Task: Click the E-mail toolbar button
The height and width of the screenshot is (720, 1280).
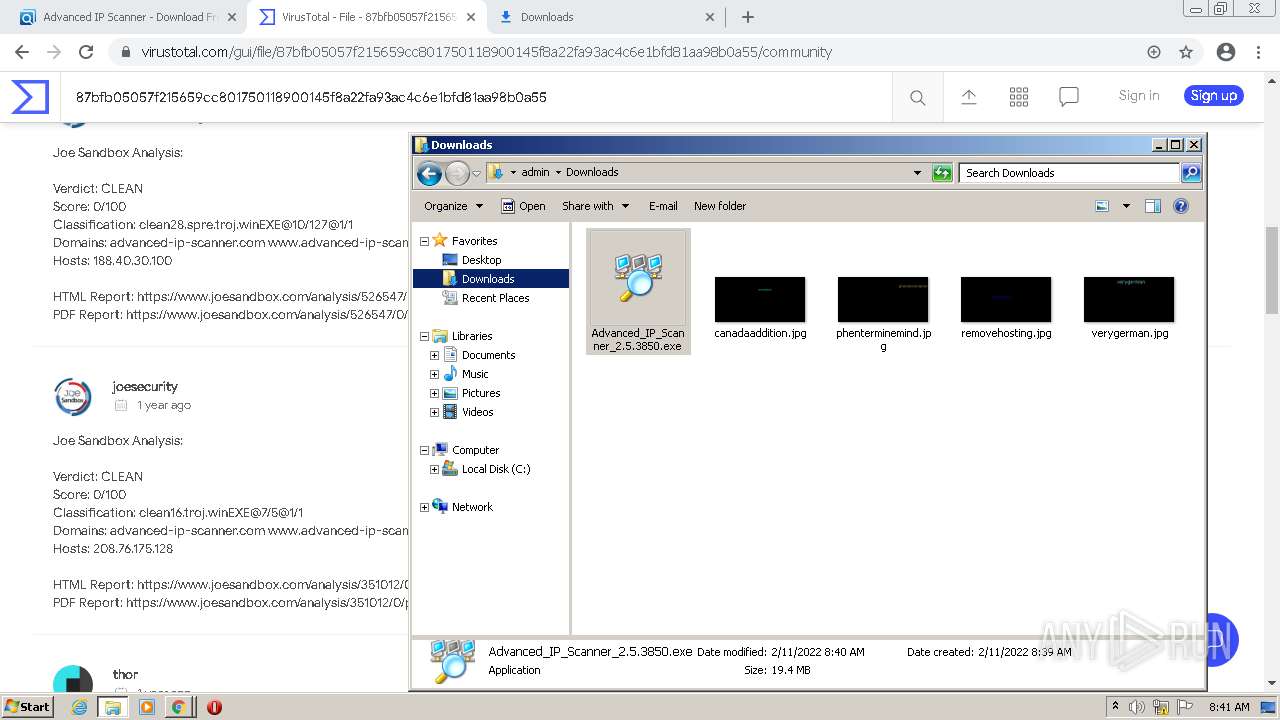Action: [663, 206]
